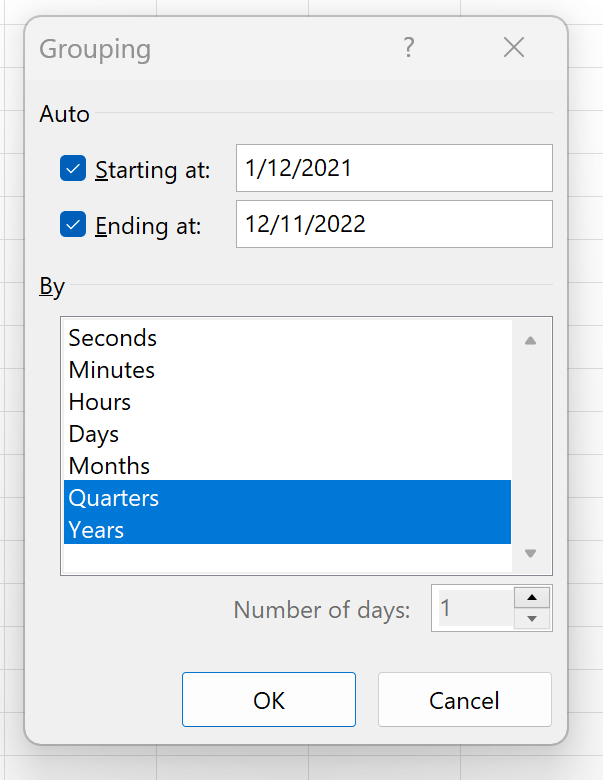Click the list scroll up arrow
The height and width of the screenshot is (780, 603).
[530, 341]
